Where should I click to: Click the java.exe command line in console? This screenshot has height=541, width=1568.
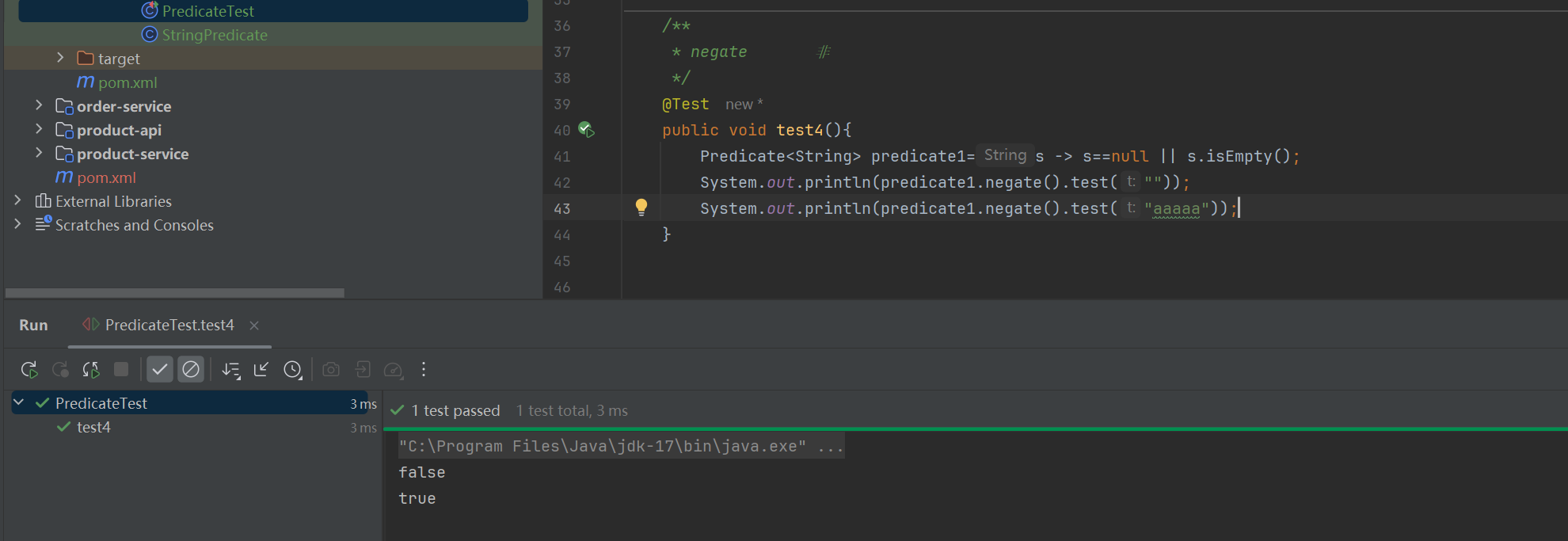[622, 446]
